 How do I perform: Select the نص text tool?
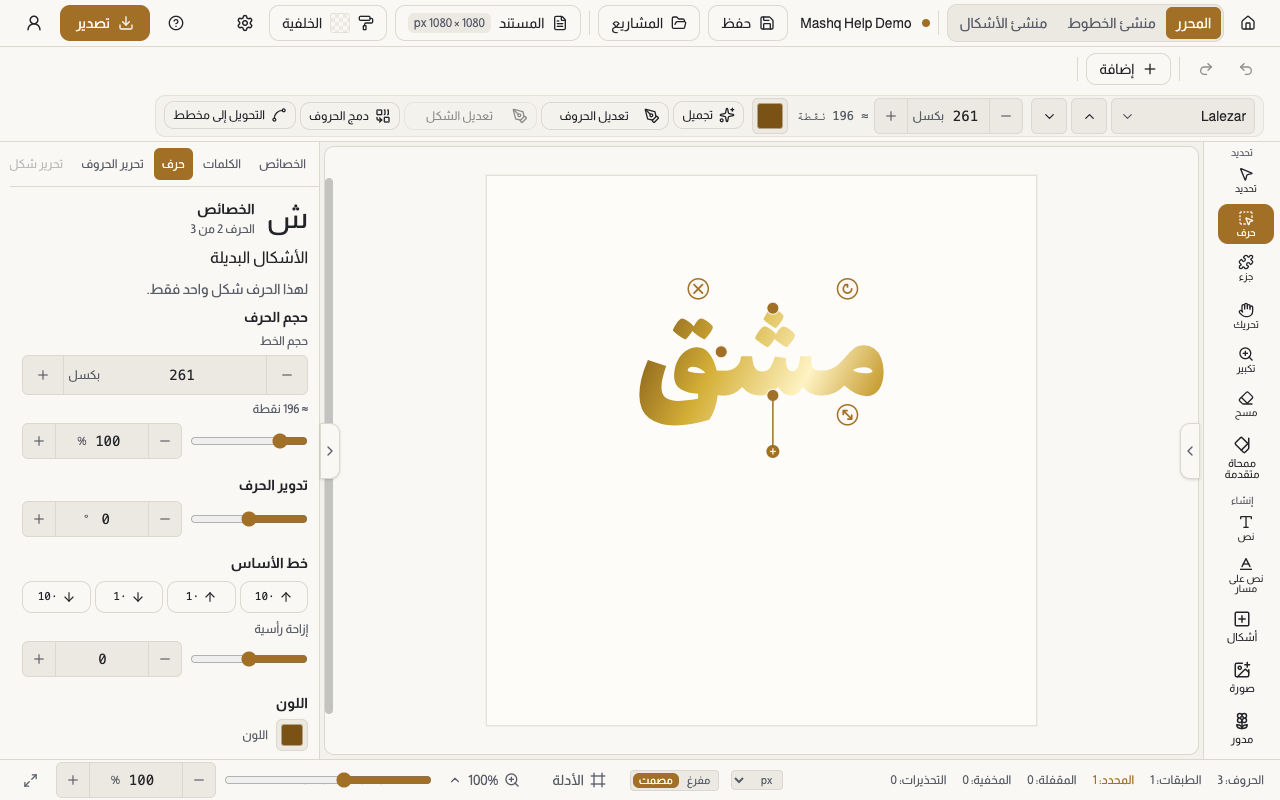pyautogui.click(x=1245, y=528)
